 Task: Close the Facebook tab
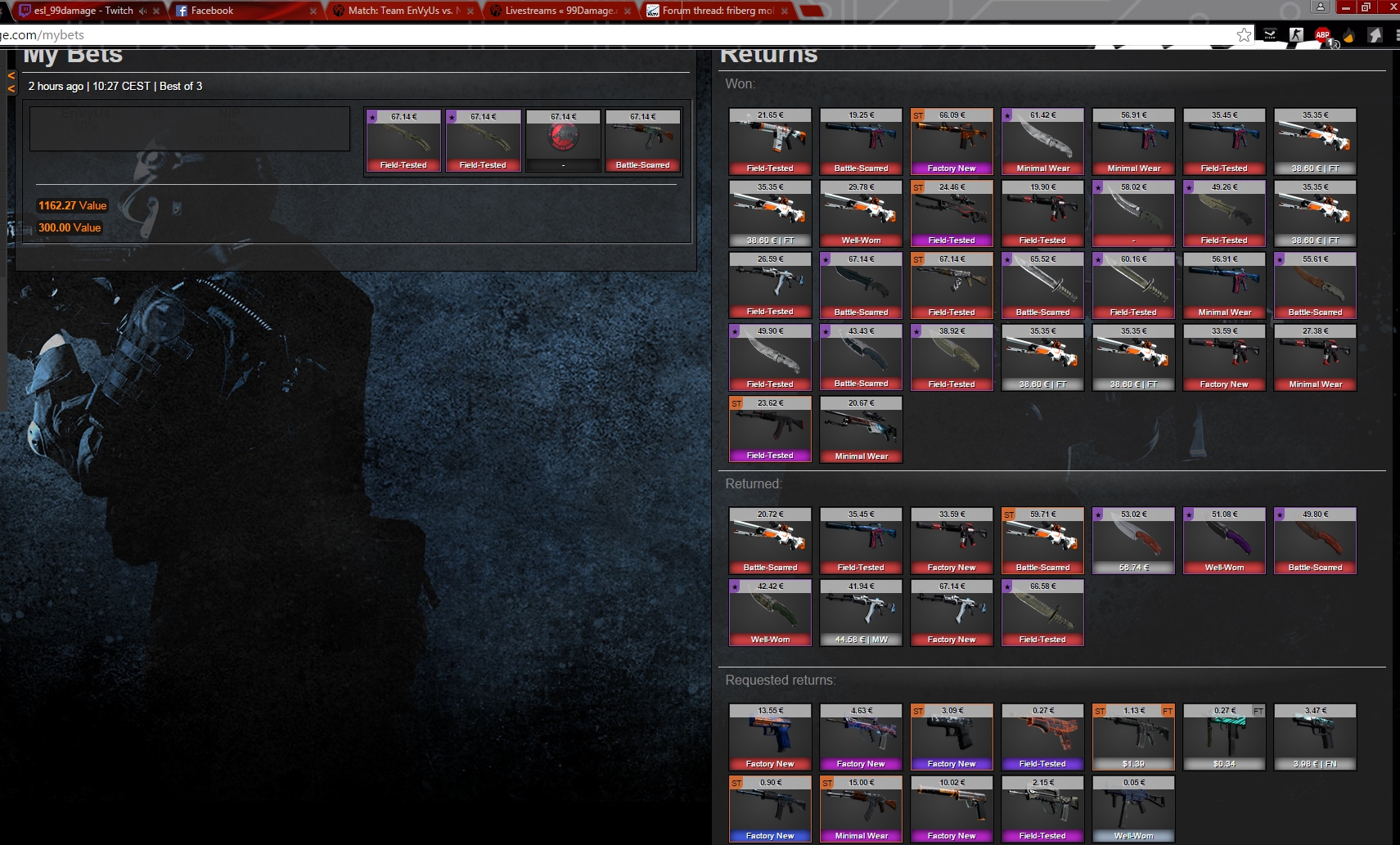coord(313,11)
